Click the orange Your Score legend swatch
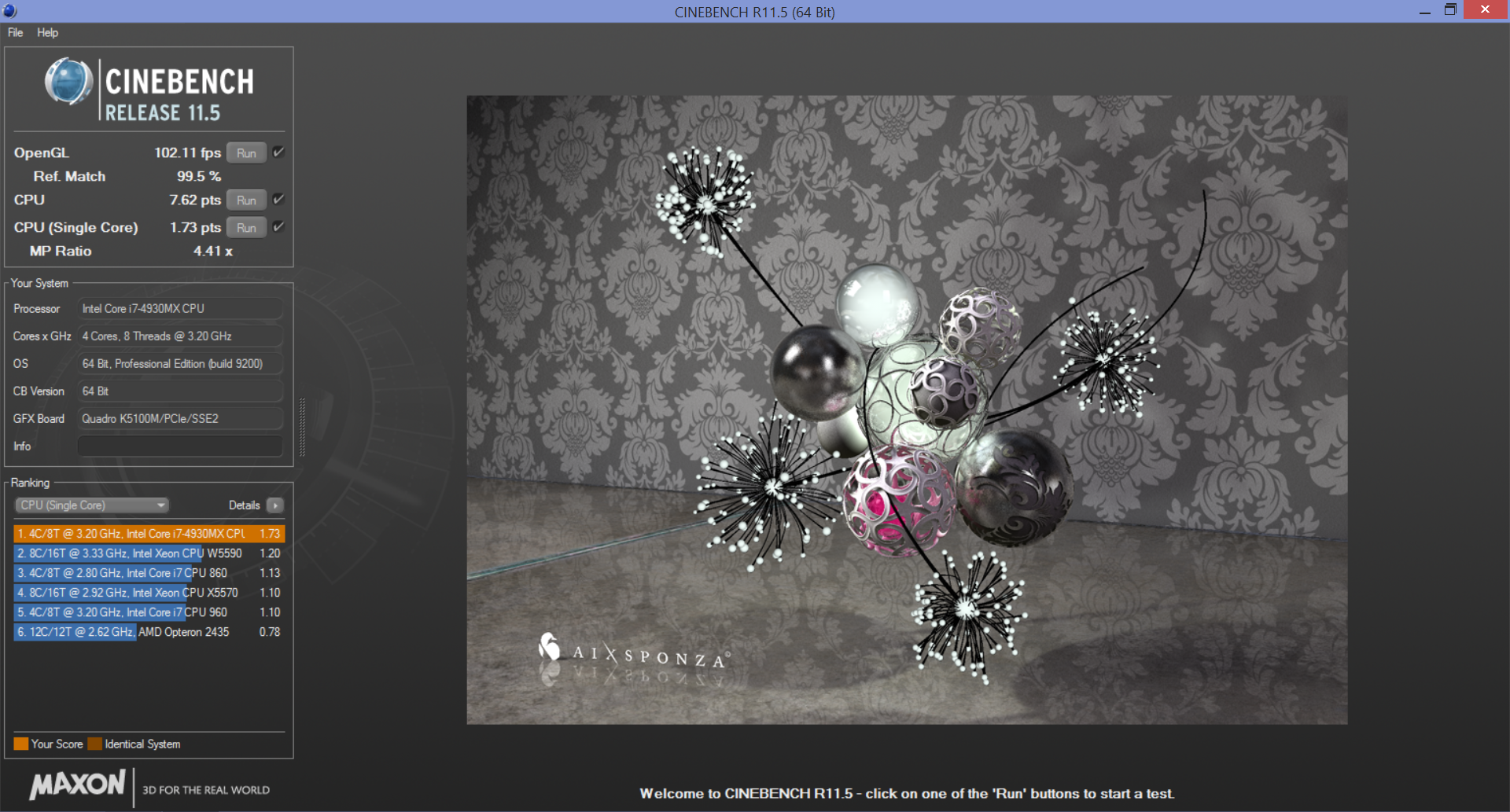 click(x=20, y=744)
